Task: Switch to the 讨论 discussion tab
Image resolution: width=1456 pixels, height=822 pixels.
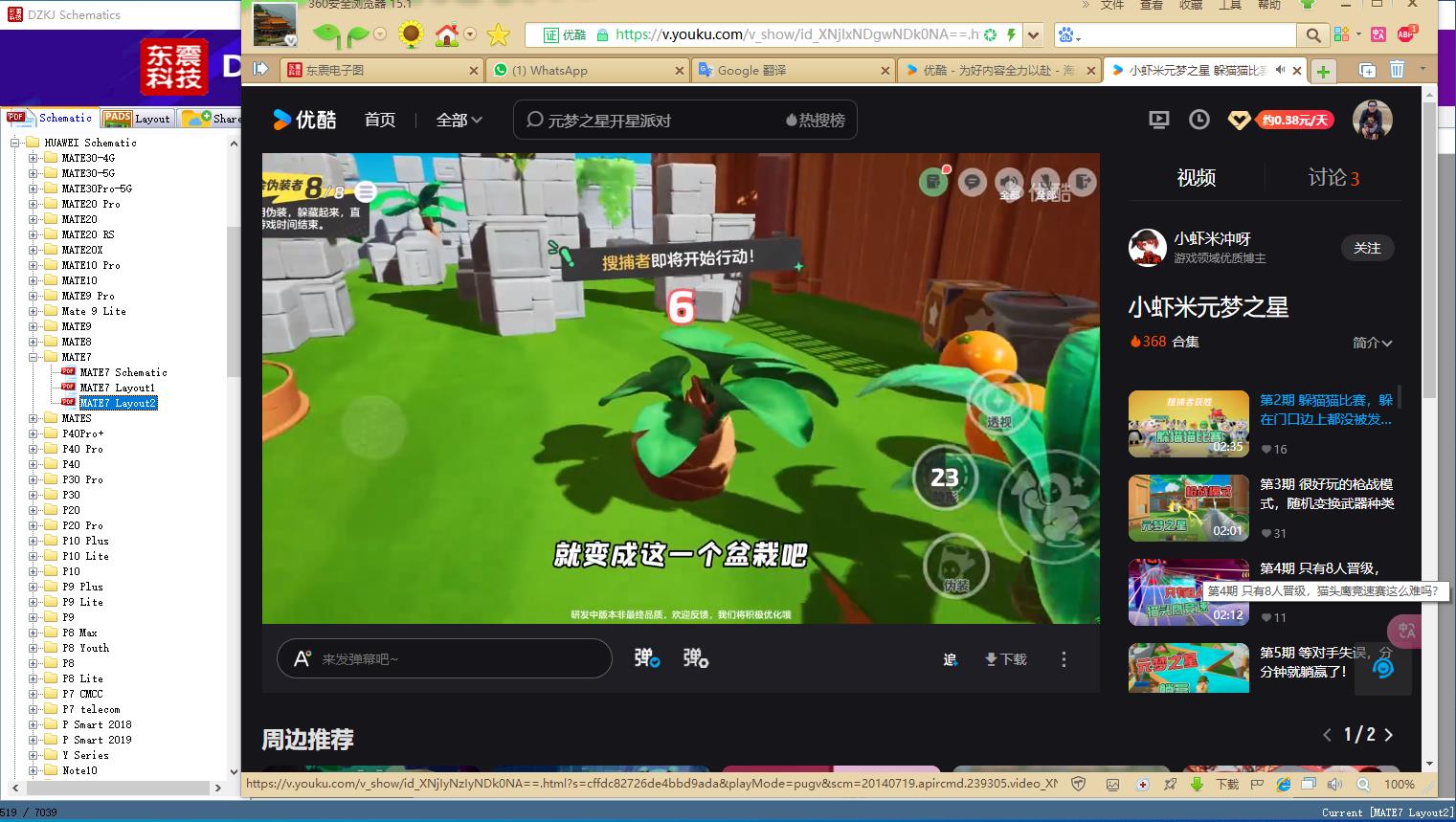Action: [1333, 178]
